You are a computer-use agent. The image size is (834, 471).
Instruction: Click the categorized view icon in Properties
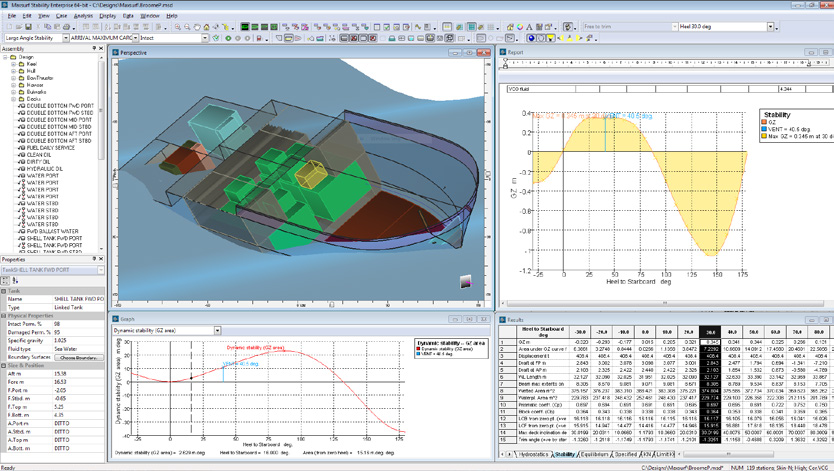coord(5,280)
